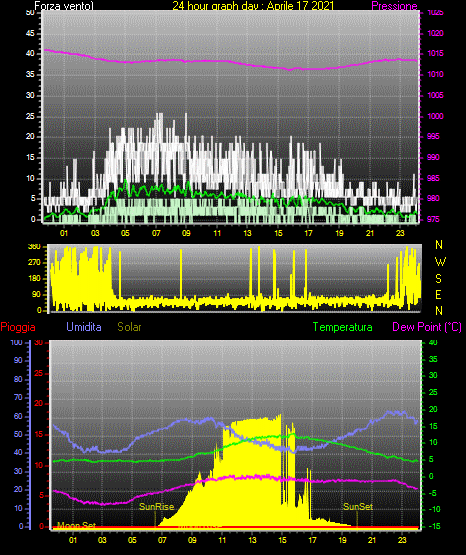466x555 pixels.
Task: Click the 1025 pressure axis value
Action: (x=435, y=13)
